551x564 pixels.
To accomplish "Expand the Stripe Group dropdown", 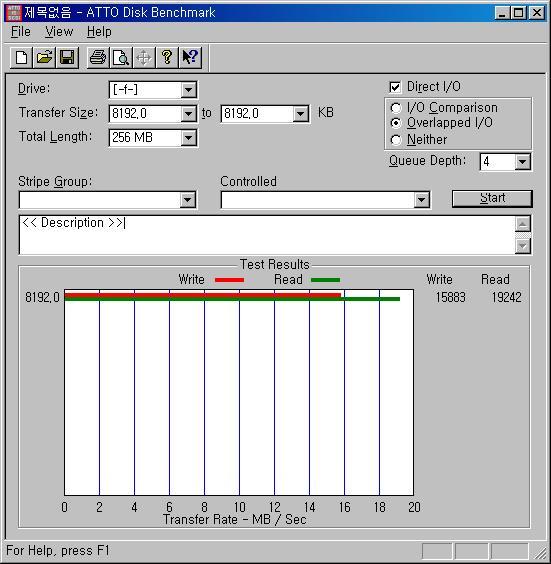I will [188, 200].
